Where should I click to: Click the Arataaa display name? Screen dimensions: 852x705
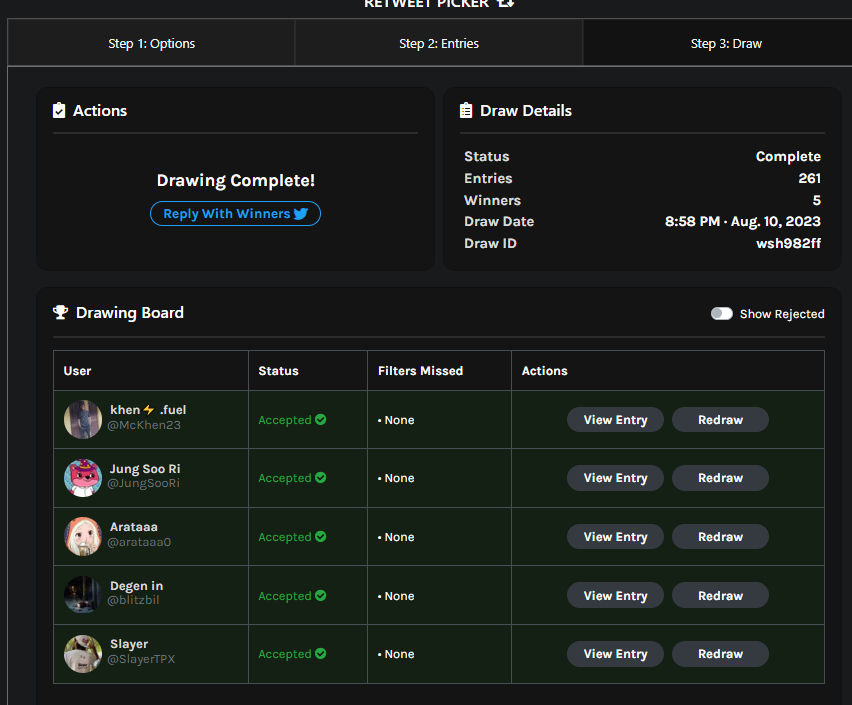[x=134, y=527]
